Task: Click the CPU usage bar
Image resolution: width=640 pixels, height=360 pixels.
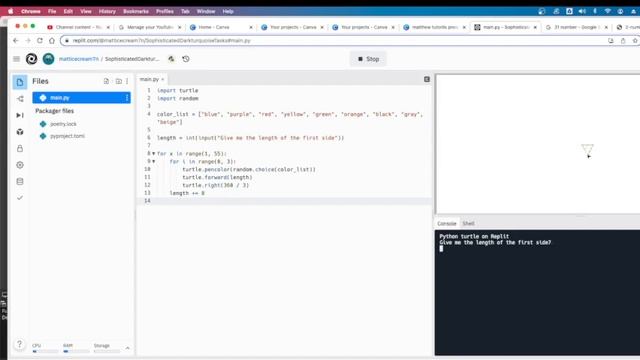Action: [44, 351]
